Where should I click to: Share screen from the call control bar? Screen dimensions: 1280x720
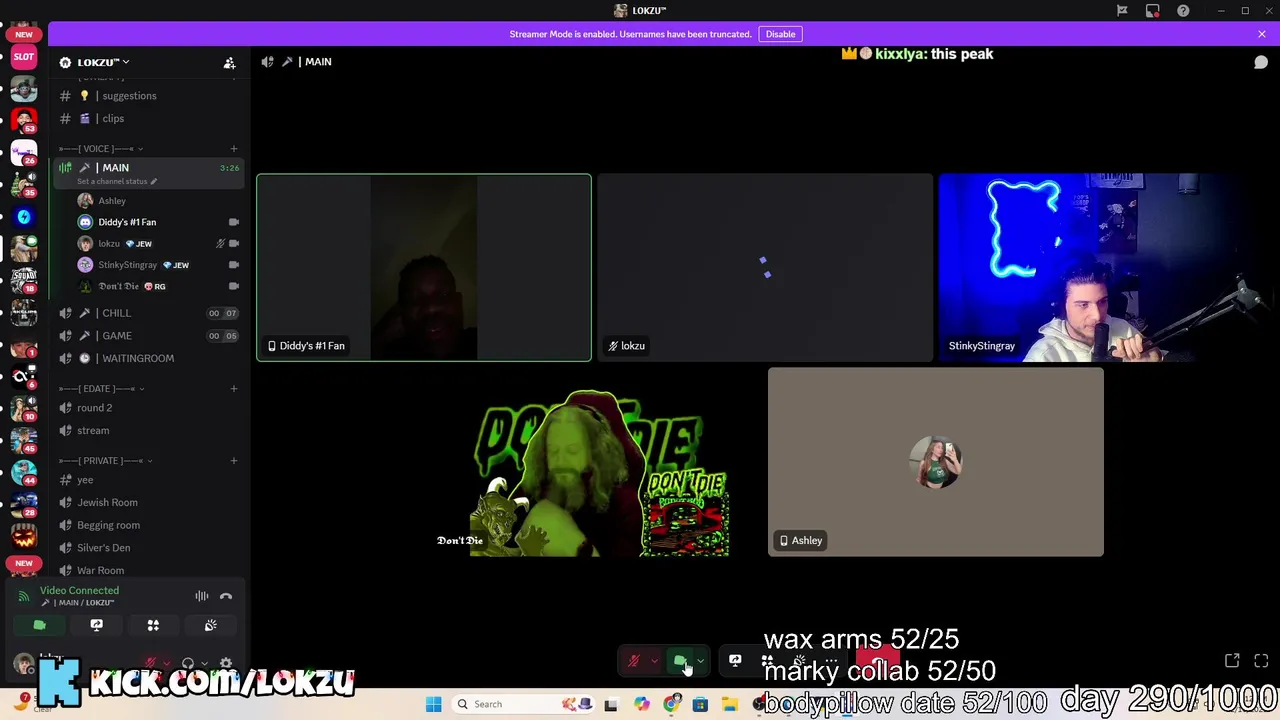click(735, 661)
